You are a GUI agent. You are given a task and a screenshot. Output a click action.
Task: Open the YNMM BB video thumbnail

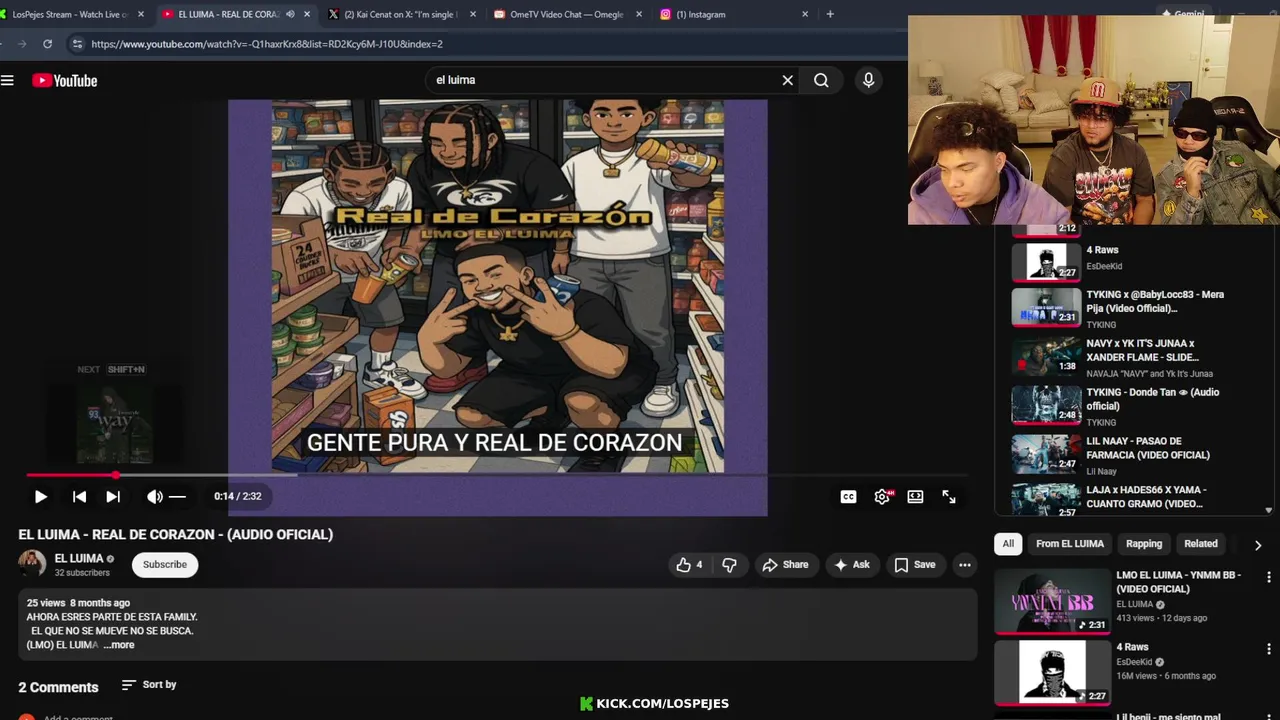(1052, 601)
